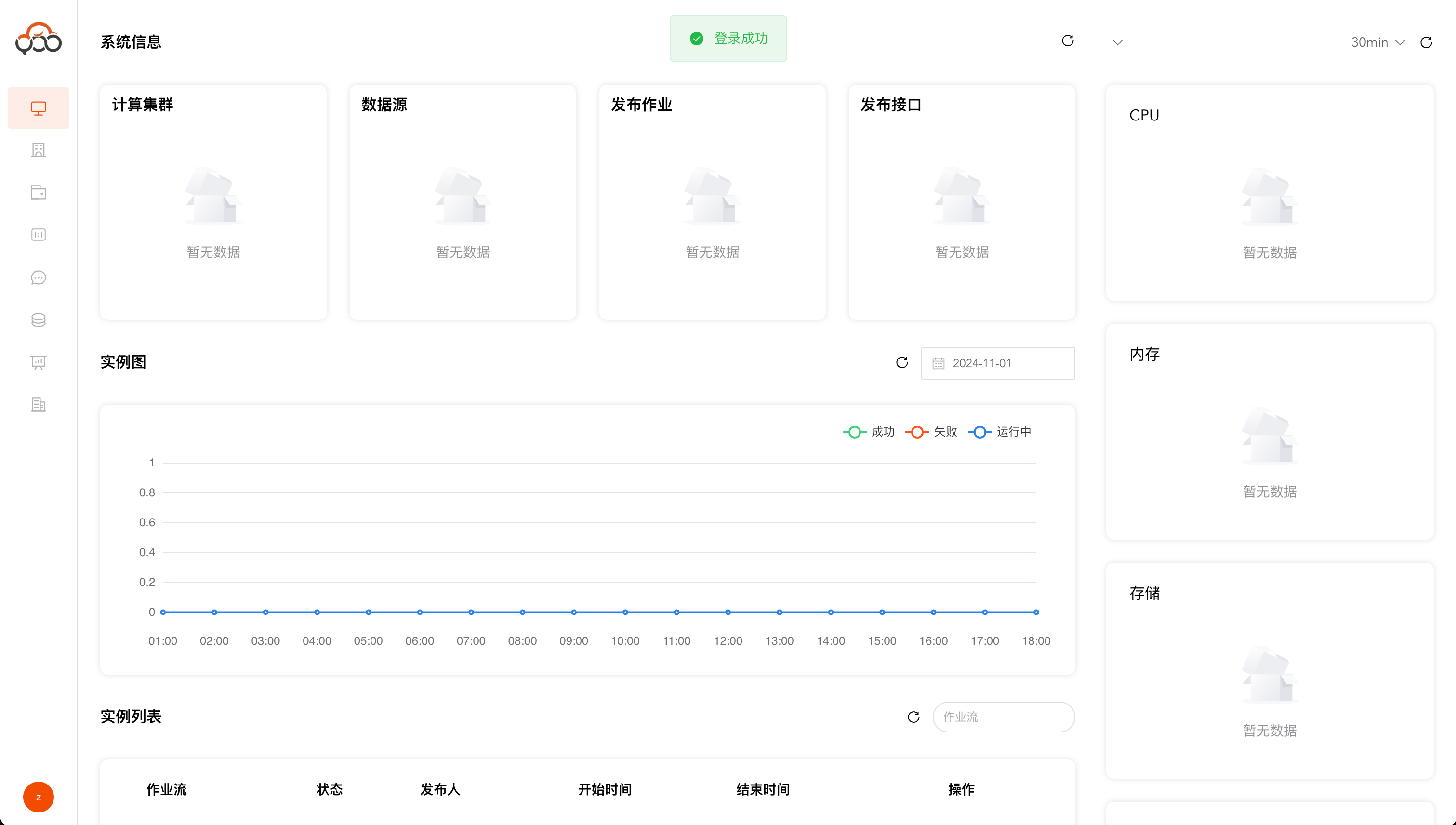Click the 计算集群 card
This screenshot has width=1456, height=825.
click(213, 203)
